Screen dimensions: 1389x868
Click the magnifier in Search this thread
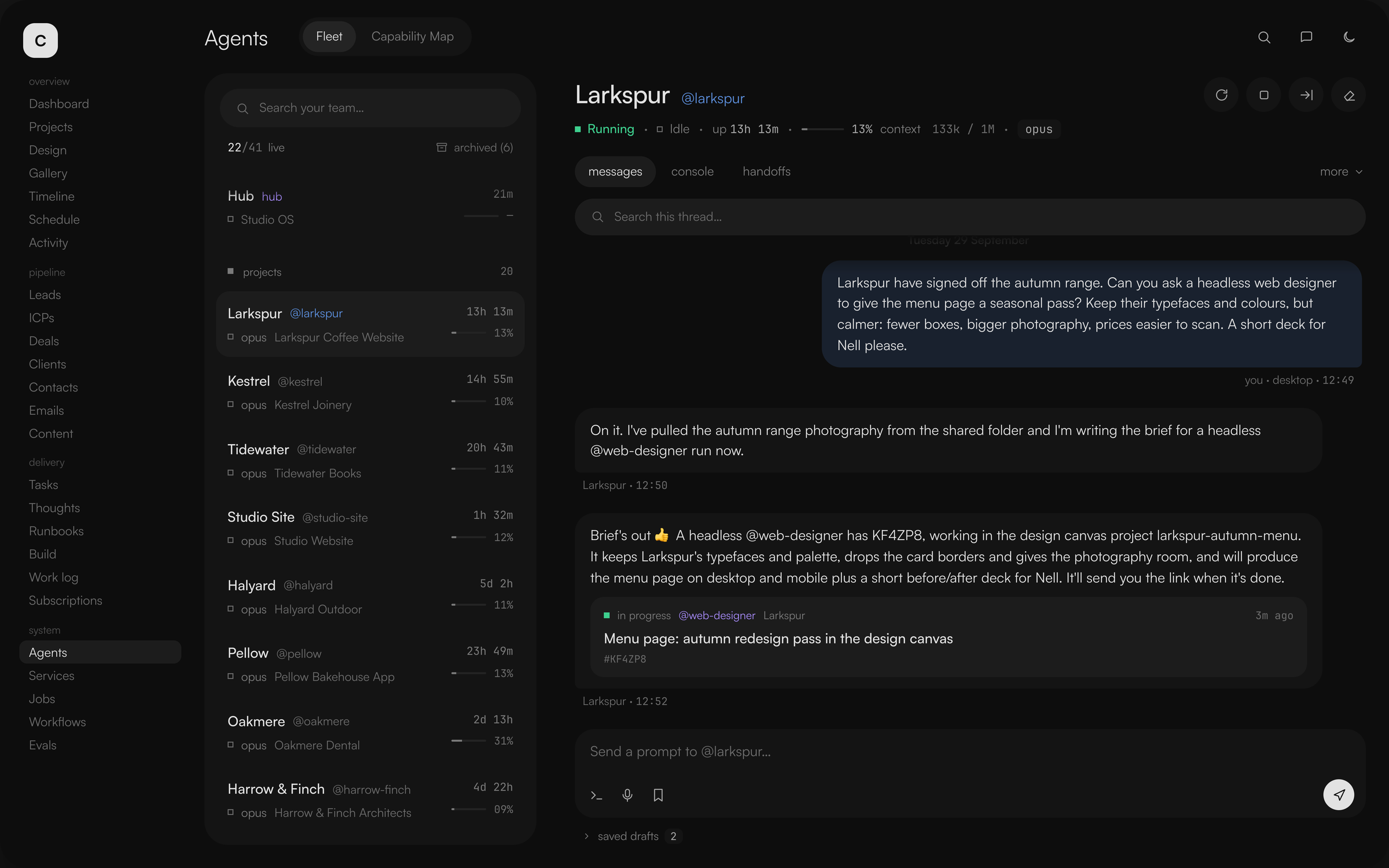(598, 217)
